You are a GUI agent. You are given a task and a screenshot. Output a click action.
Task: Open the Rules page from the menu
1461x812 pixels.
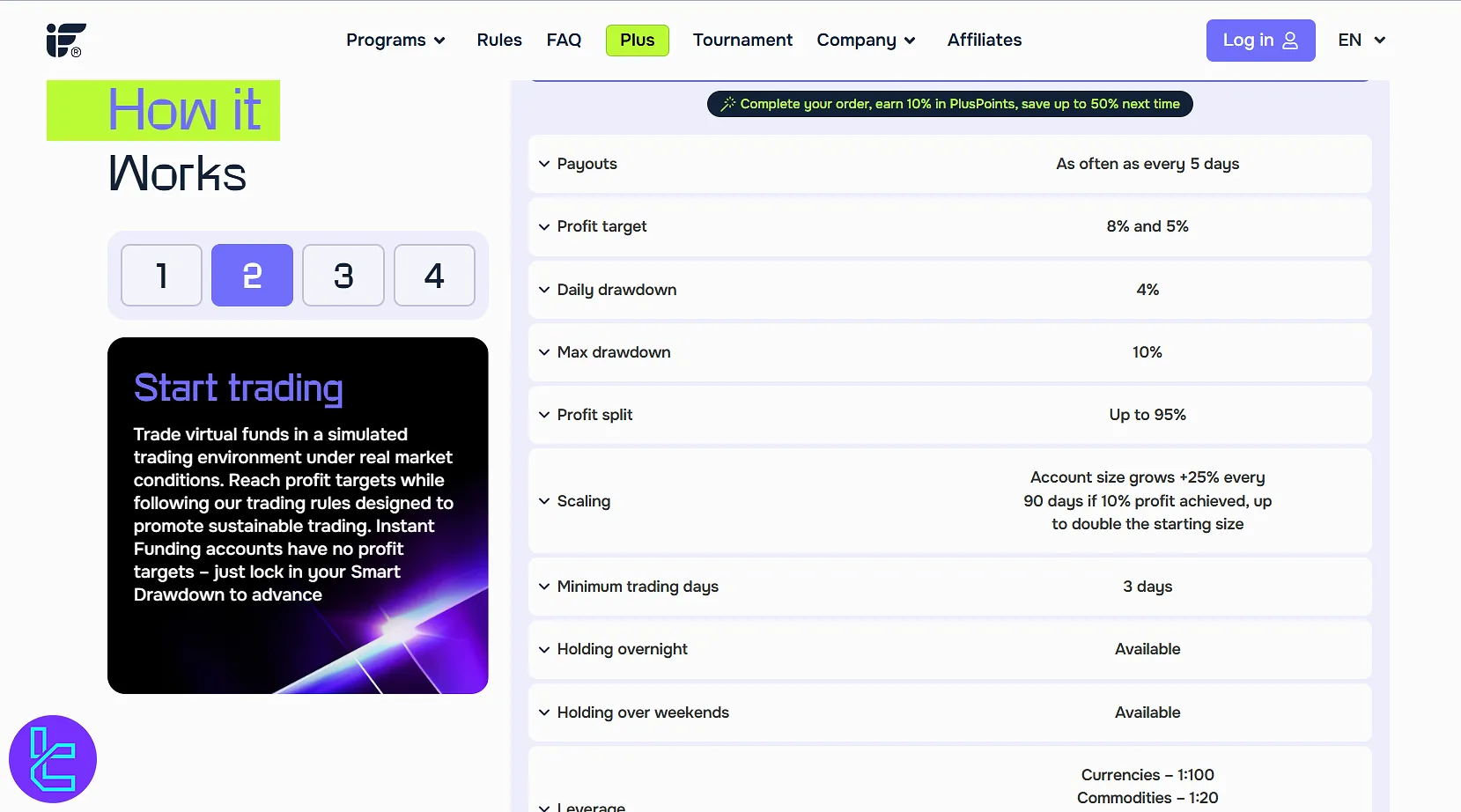(x=498, y=40)
